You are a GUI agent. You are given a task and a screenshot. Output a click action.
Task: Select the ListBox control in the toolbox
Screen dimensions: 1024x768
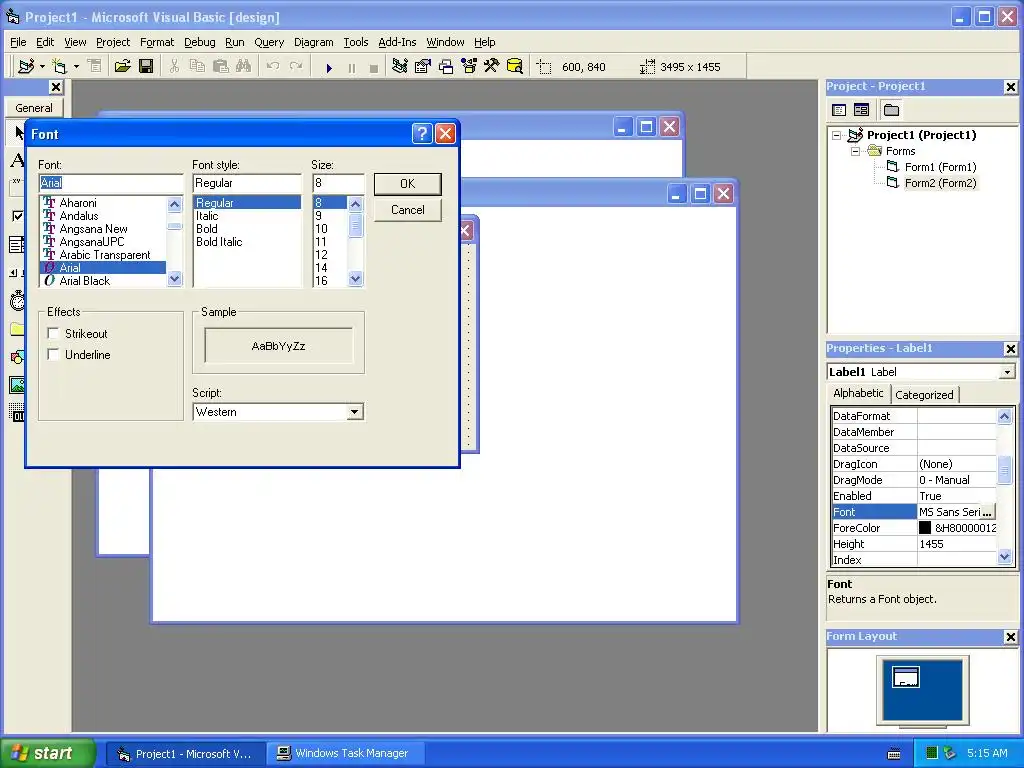17,245
